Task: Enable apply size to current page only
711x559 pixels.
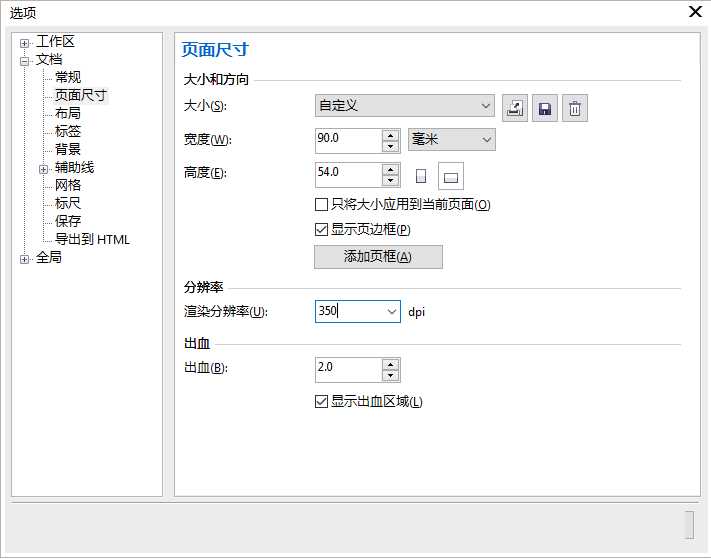Action: [x=322, y=205]
